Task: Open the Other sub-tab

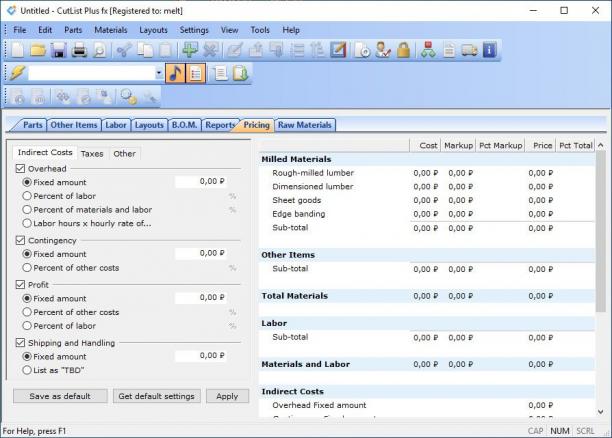Action: tap(125, 154)
